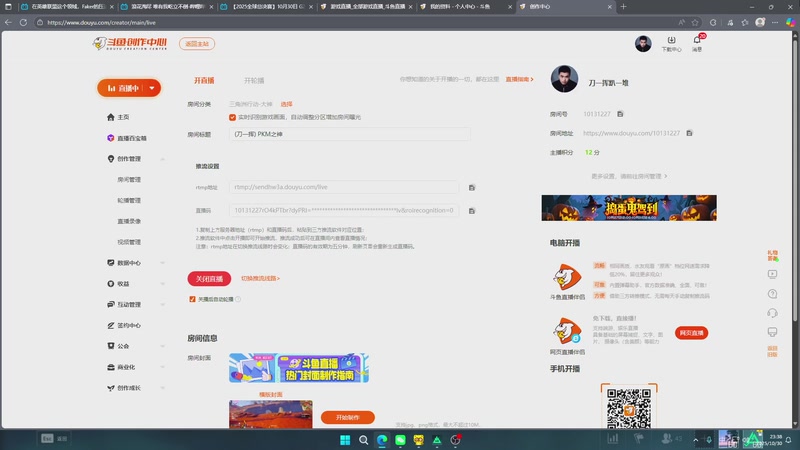Open the 直播指南 link
The image size is (800, 450).
519,80
